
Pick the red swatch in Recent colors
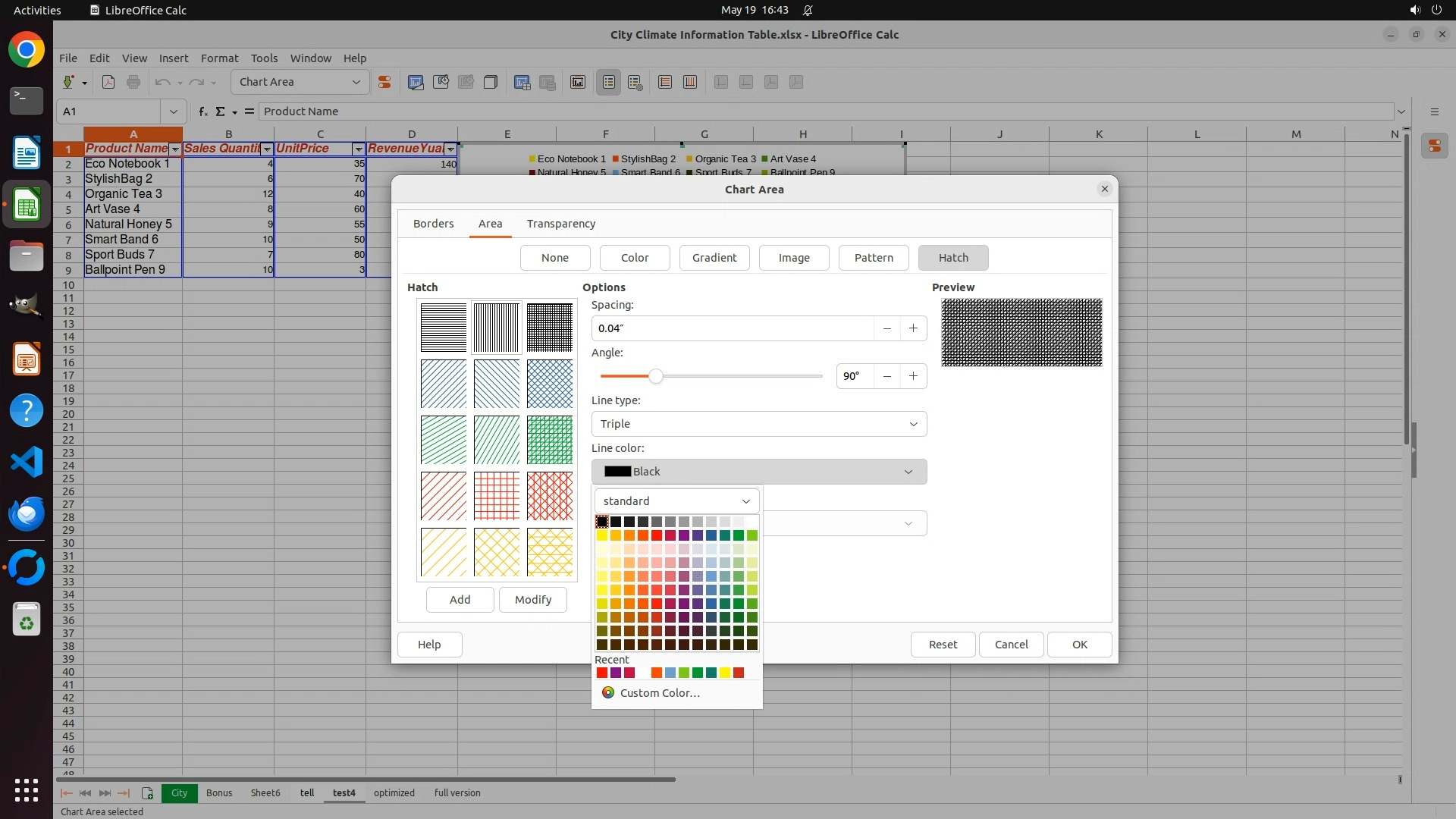pos(602,673)
